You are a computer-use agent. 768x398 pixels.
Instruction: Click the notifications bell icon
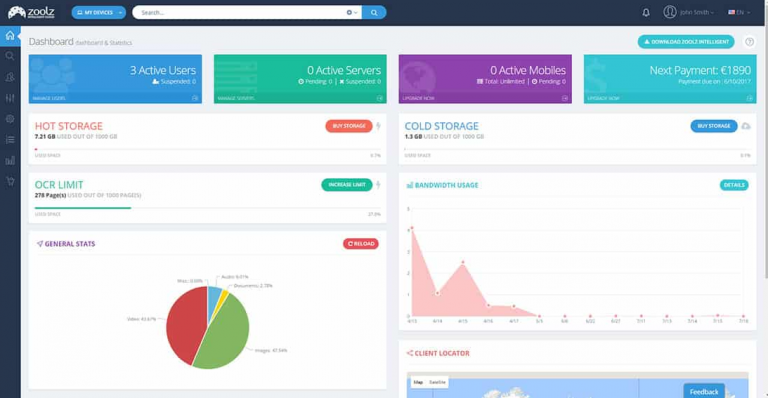646,13
